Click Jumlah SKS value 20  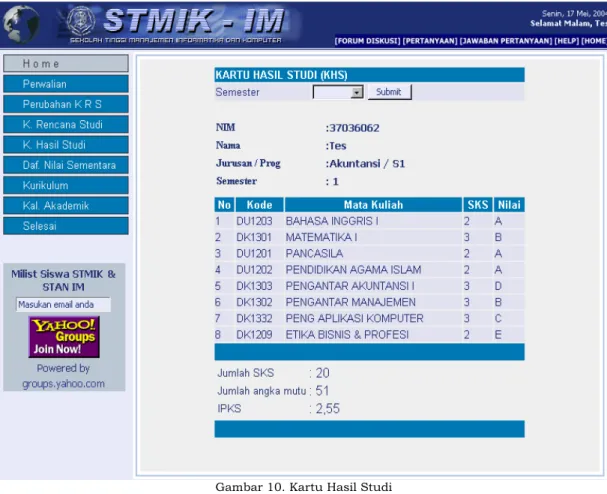[x=322, y=373]
